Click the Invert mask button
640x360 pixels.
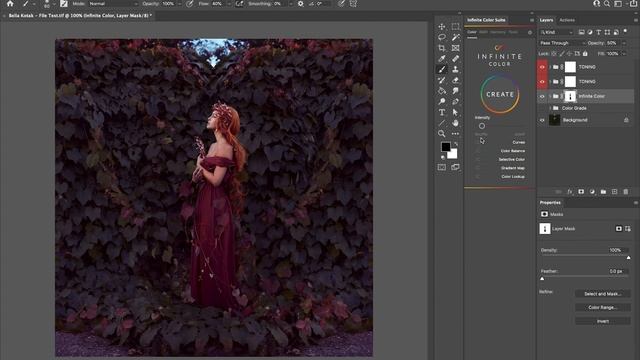pos(602,321)
